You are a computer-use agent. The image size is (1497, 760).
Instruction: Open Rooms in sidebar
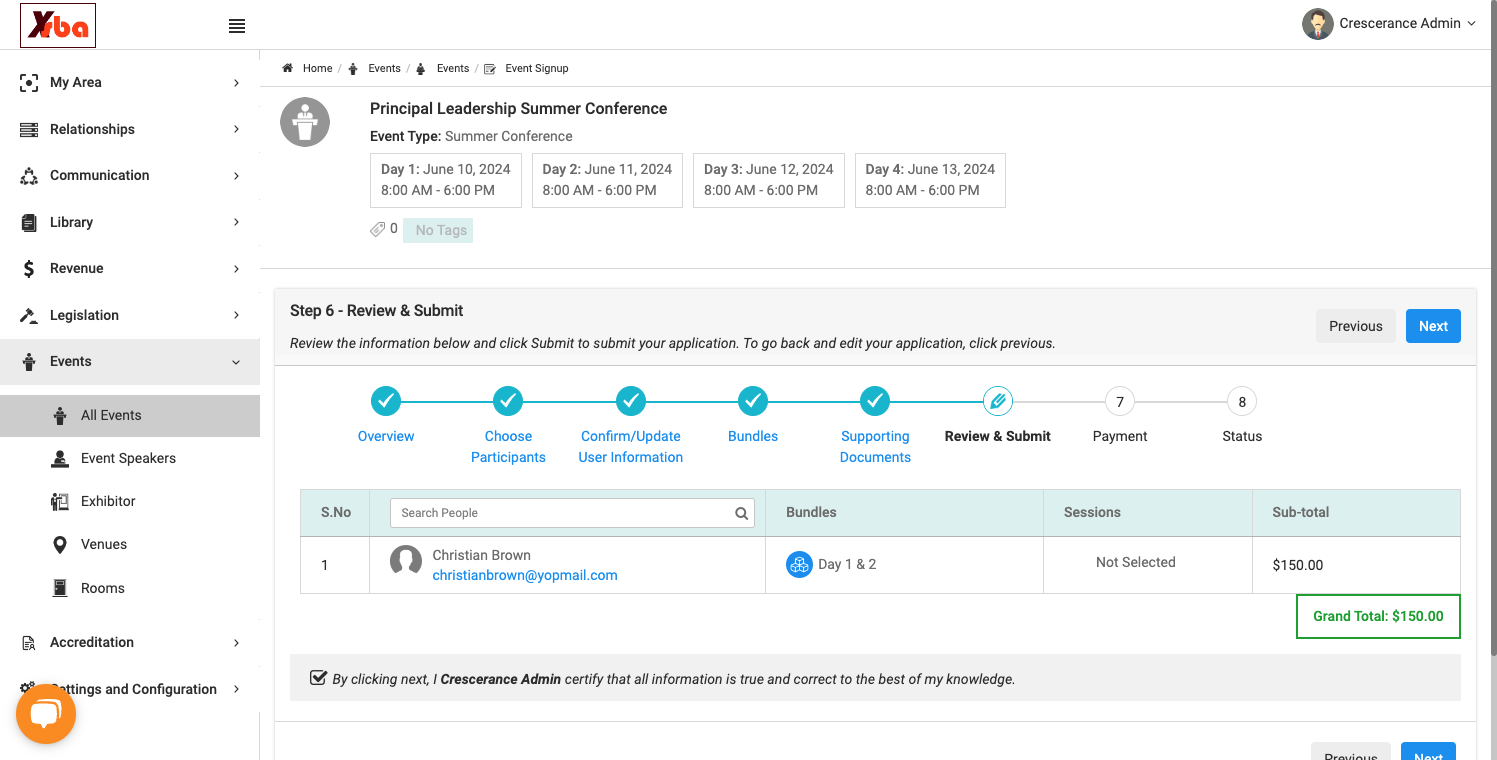coord(130,588)
